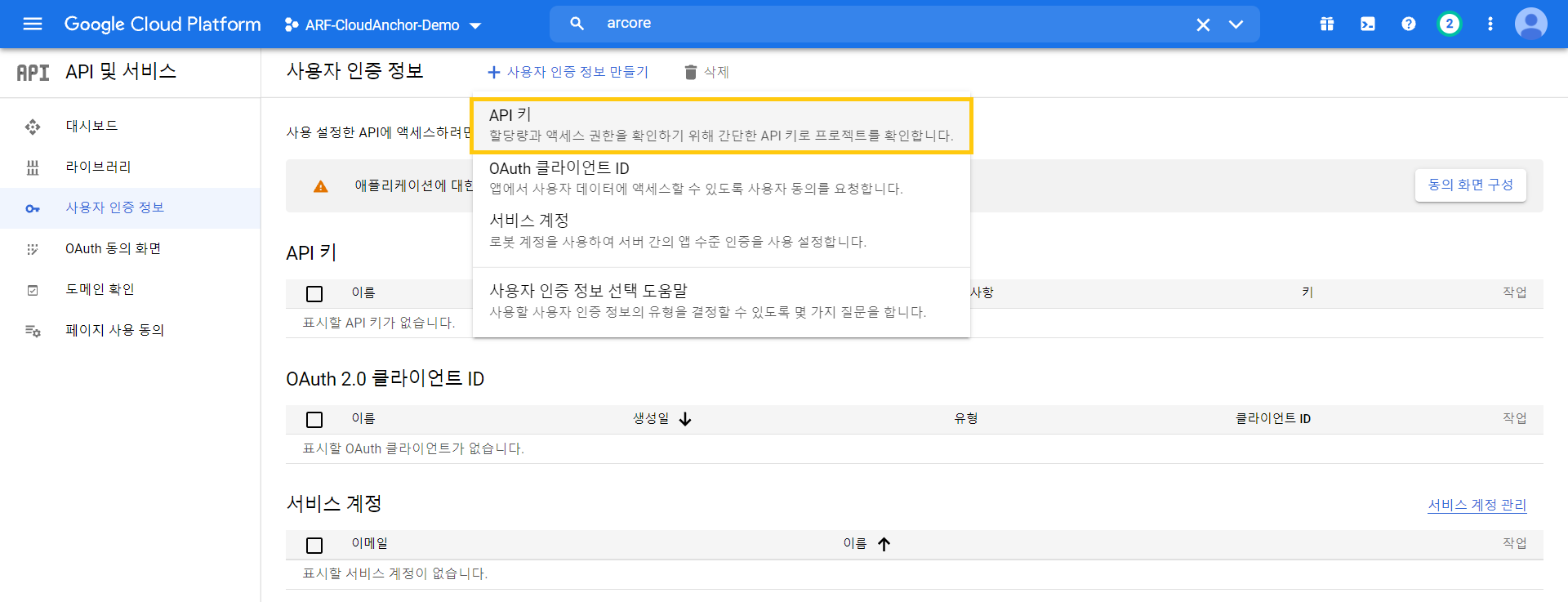This screenshot has width=1568, height=602.
Task: Click 유형 column header
Action: pyautogui.click(x=966, y=419)
